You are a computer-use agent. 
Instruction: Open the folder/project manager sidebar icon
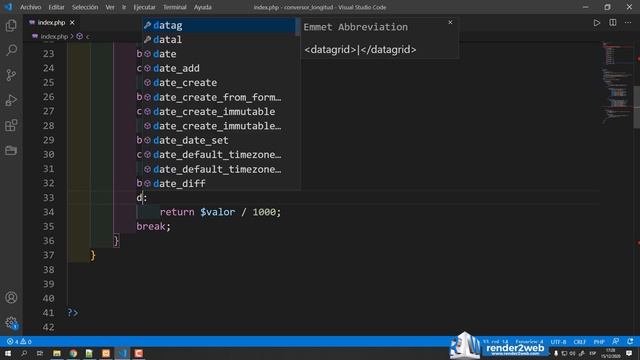(11, 150)
